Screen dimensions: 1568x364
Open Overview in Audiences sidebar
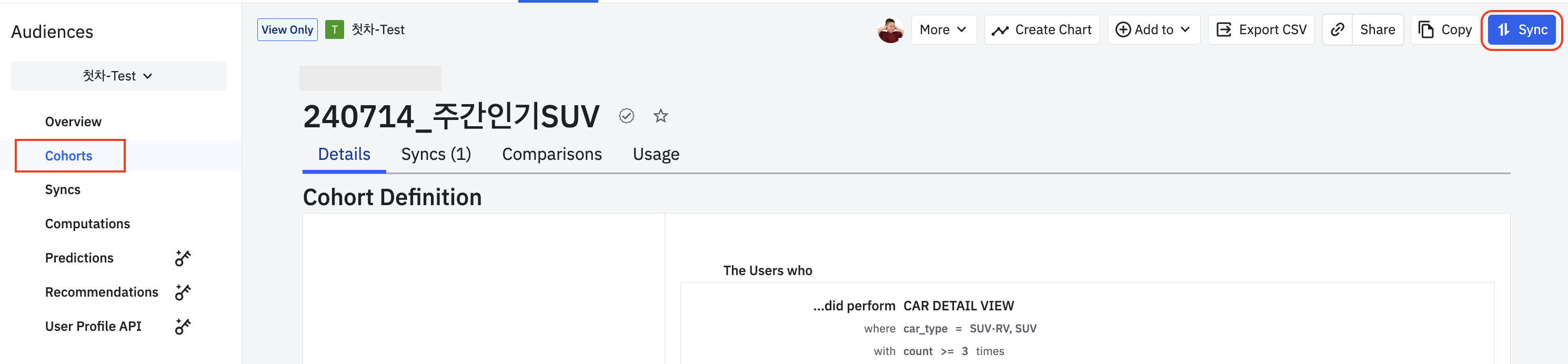coord(73,122)
